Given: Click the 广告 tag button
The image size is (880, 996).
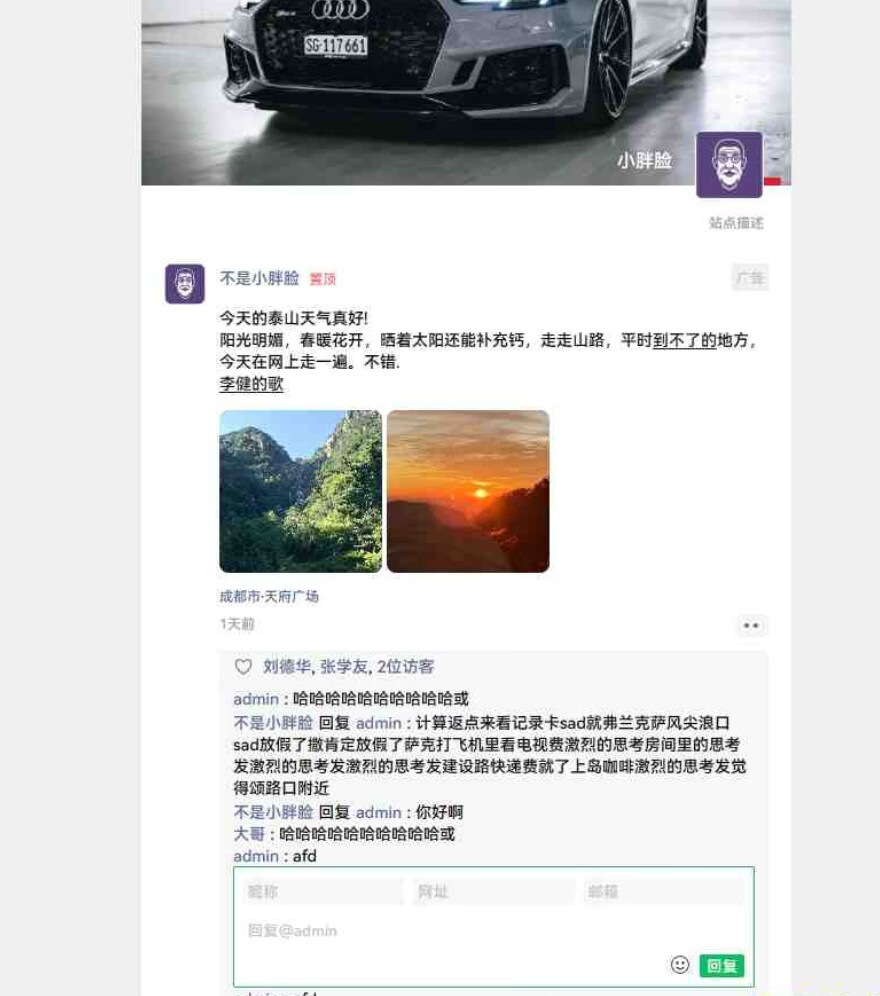Looking at the screenshot, I should pyautogui.click(x=750, y=278).
